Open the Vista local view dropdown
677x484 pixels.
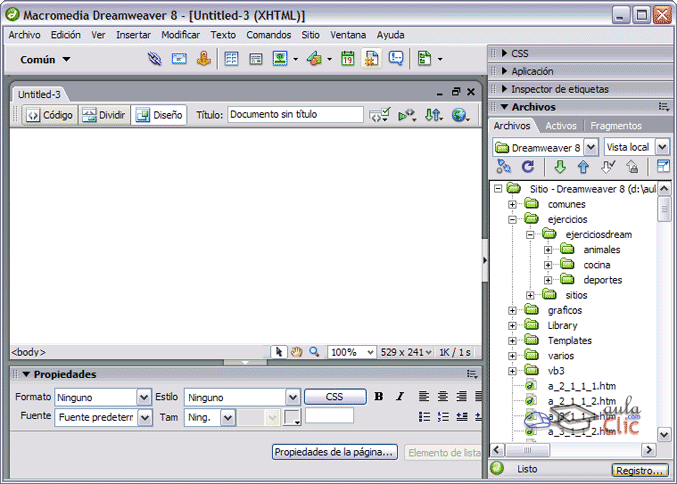pyautogui.click(x=662, y=147)
